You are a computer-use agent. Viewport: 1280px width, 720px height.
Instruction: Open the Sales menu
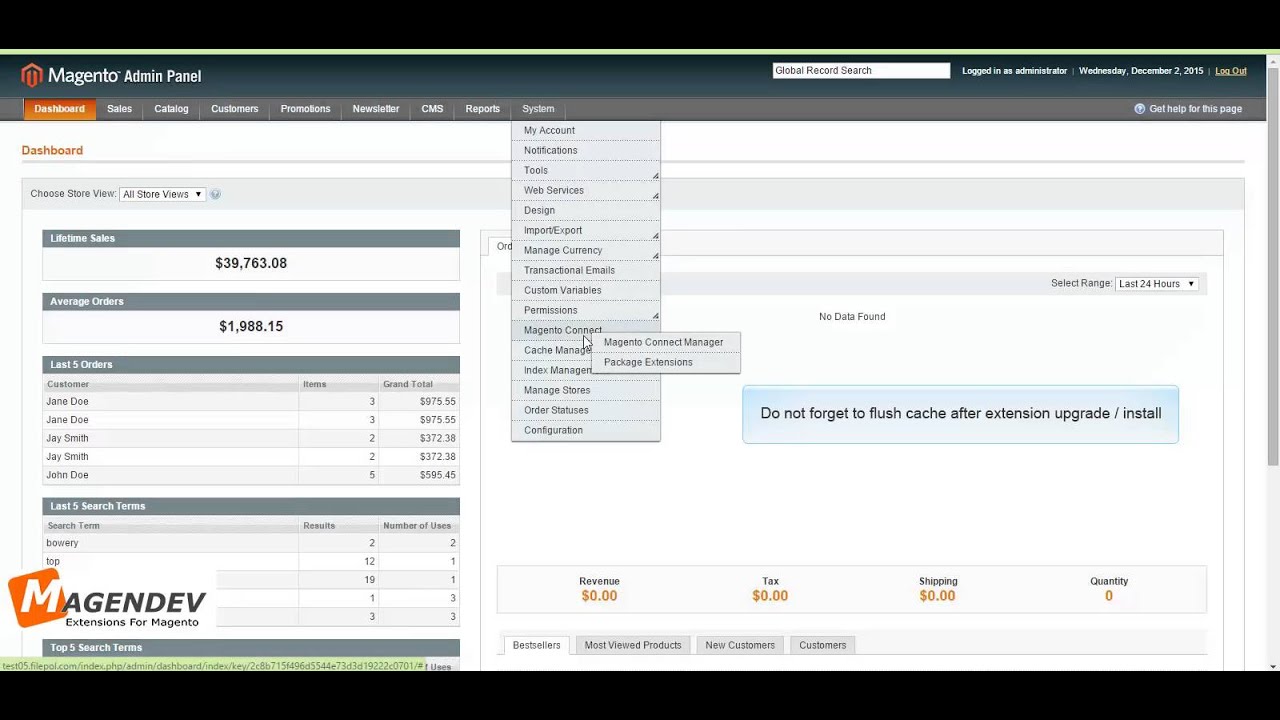119,109
